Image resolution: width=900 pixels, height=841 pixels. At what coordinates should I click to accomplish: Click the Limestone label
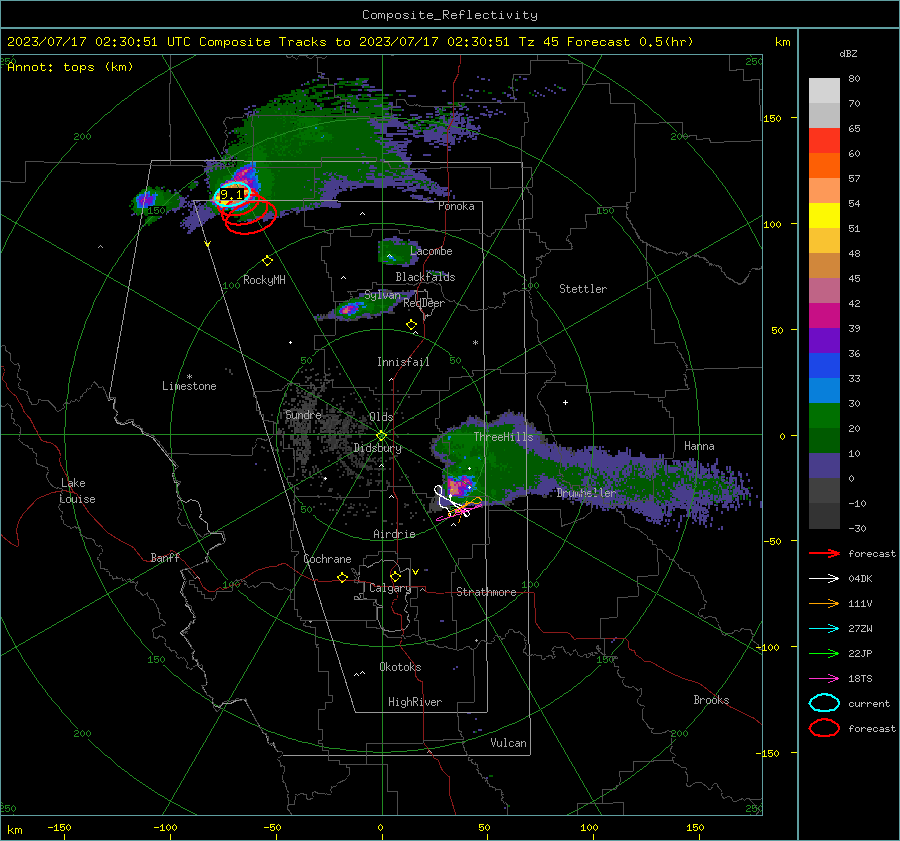189,386
